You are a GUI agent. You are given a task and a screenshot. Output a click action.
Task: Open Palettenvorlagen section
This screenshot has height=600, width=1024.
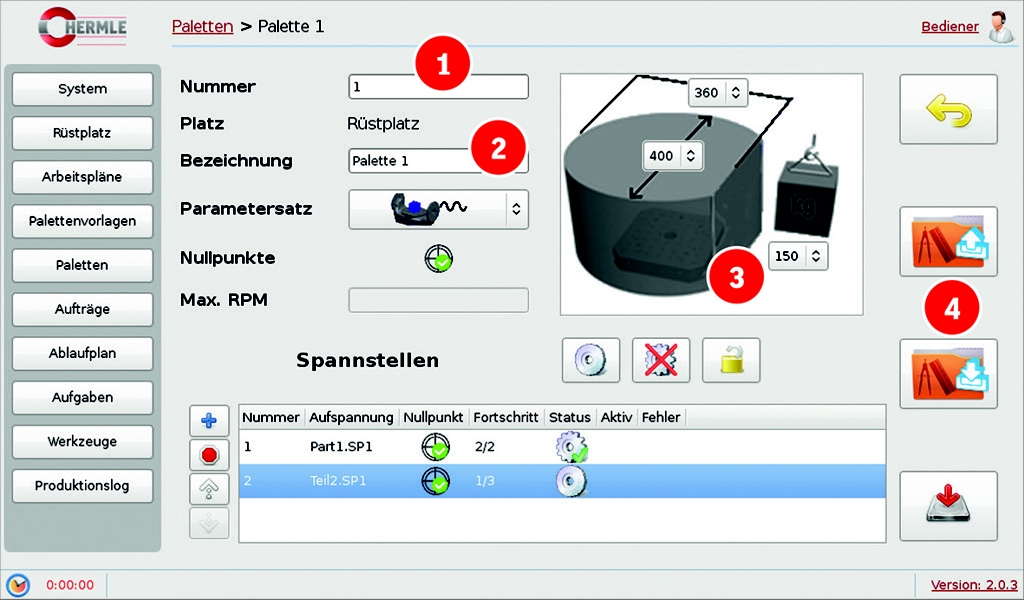82,221
